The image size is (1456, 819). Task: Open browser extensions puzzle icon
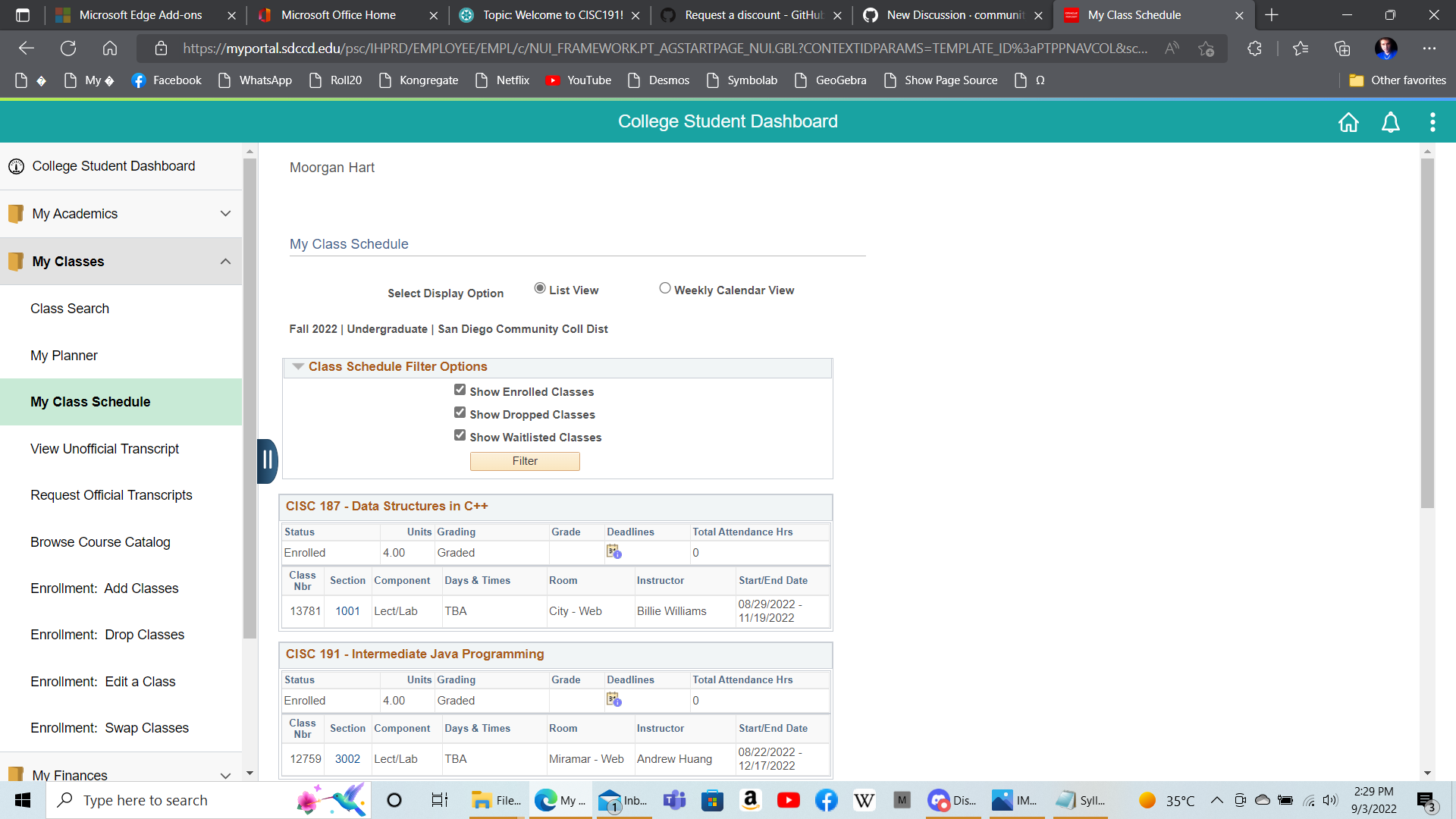[1254, 49]
